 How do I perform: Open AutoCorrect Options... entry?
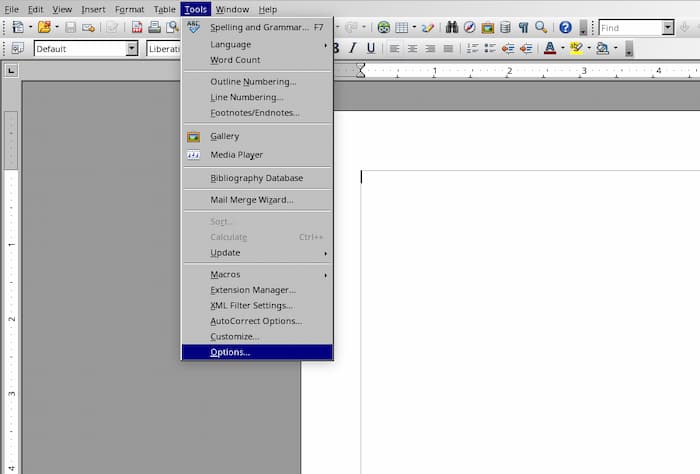[255, 321]
